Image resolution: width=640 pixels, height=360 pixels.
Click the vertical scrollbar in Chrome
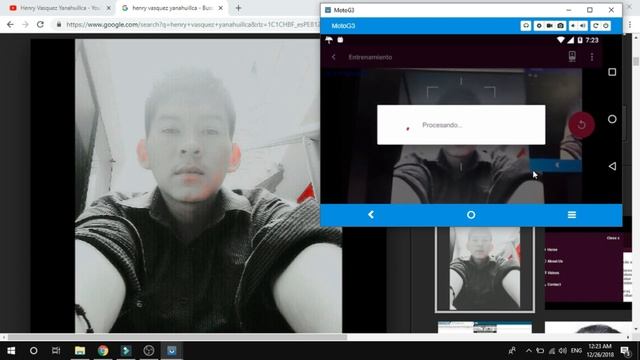(636, 61)
